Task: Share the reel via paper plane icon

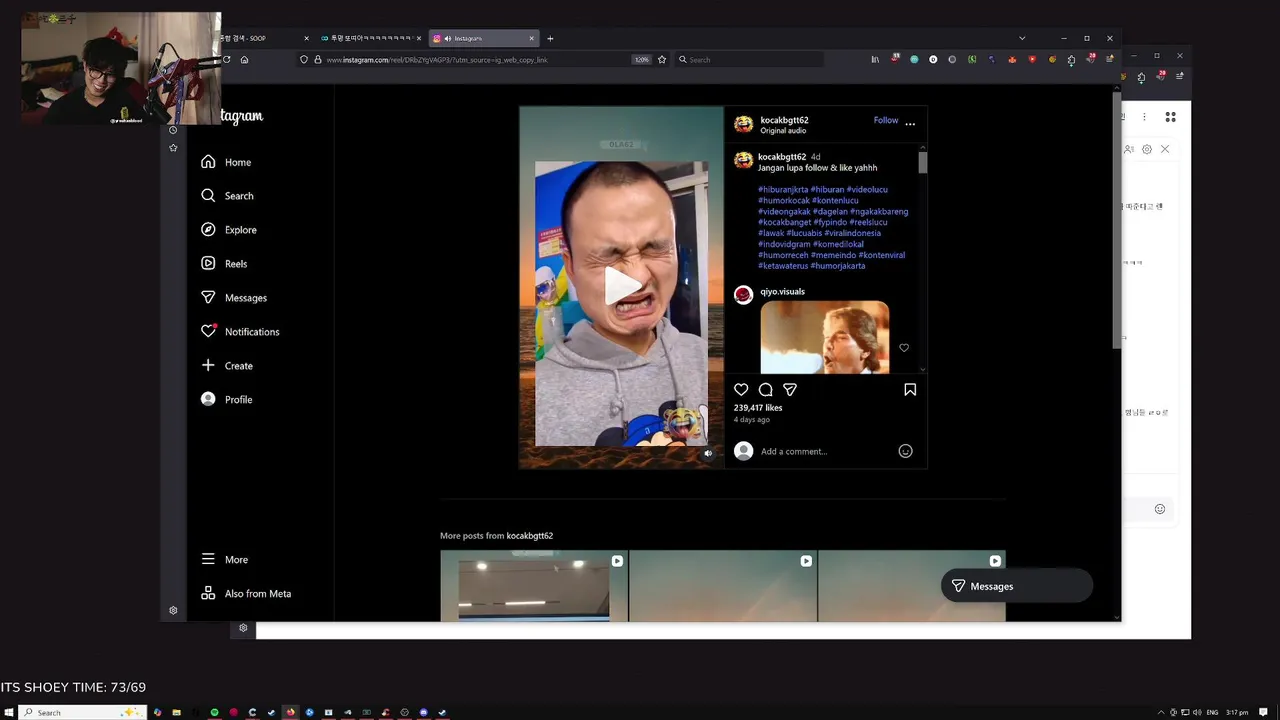Action: point(790,390)
